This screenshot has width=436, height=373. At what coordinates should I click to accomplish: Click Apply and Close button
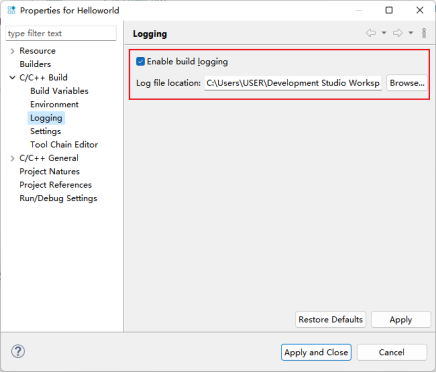point(316,352)
